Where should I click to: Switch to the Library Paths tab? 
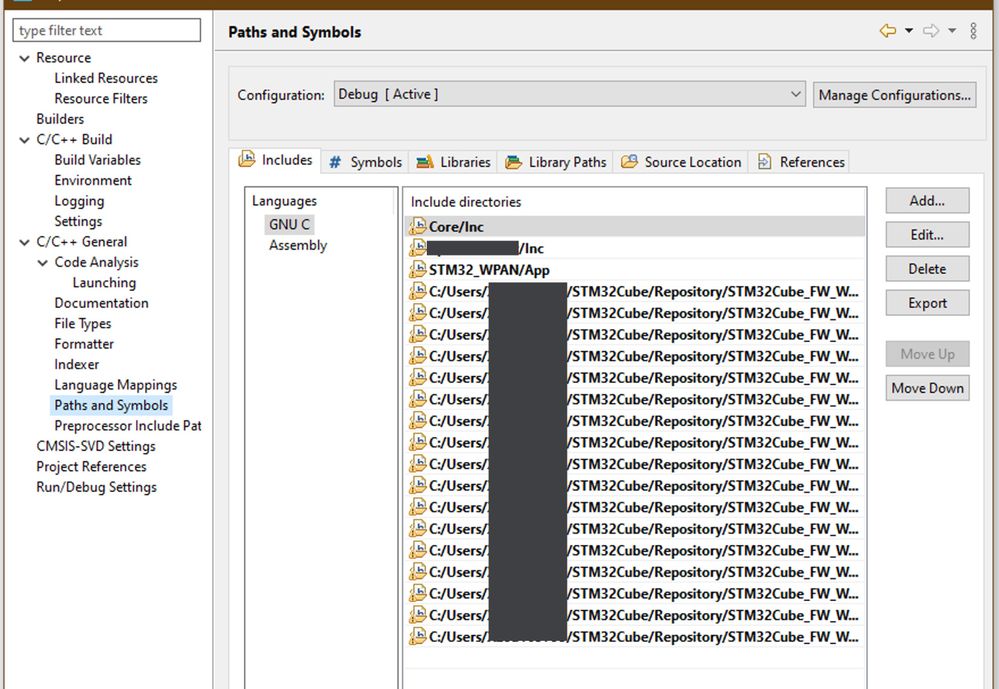pyautogui.click(x=556, y=162)
